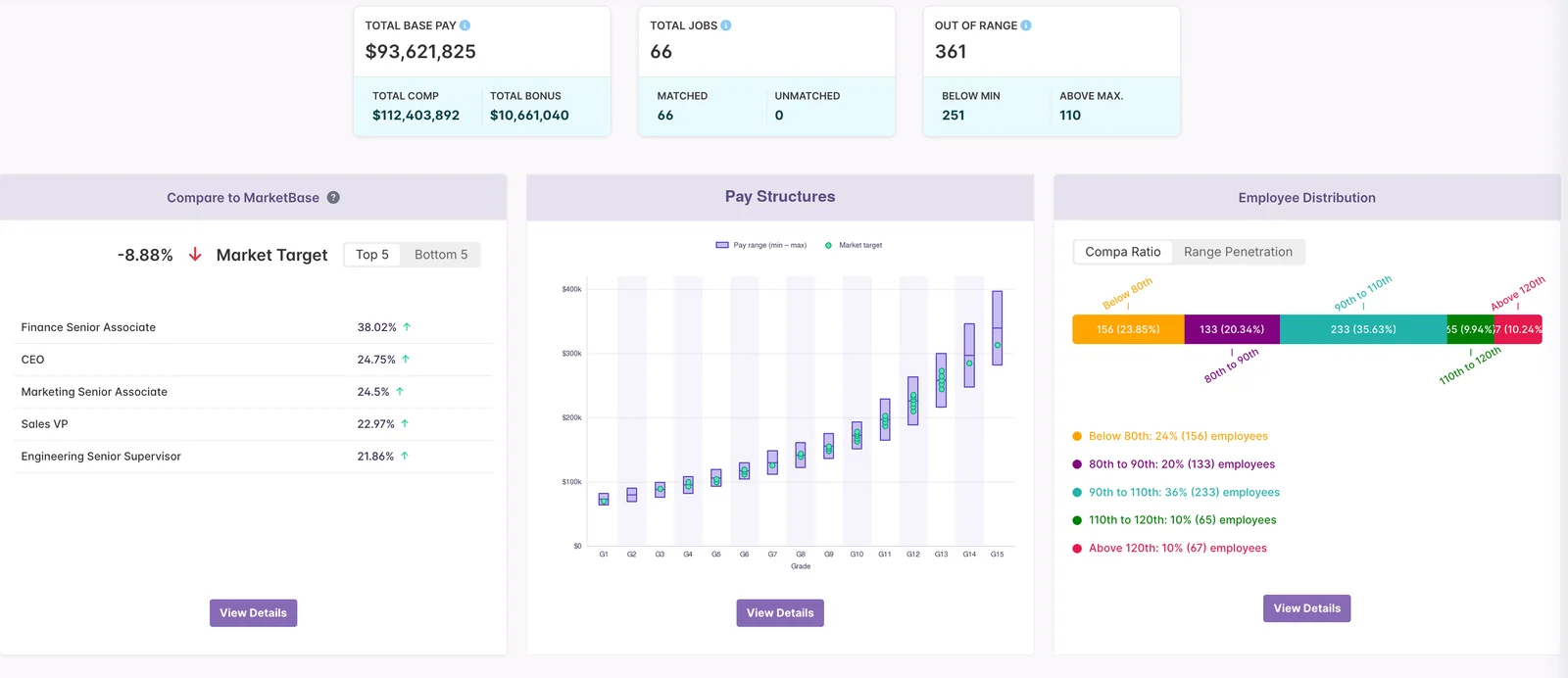Click orange 156 (23.85%) bar segment
This screenshot has width=1568, height=678.
1128,329
